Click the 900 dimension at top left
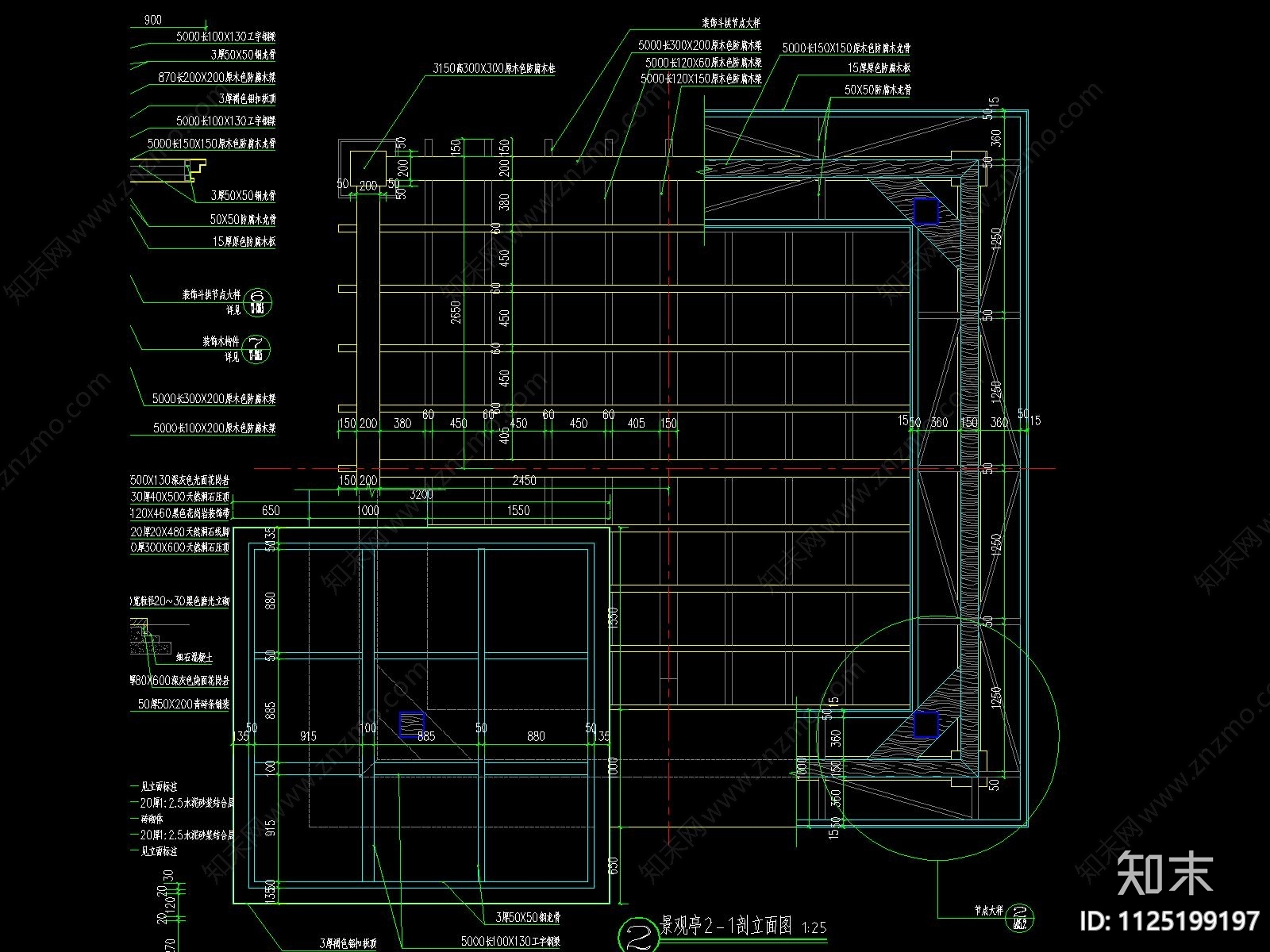Viewport: 1270px width, 952px height. click(x=153, y=19)
